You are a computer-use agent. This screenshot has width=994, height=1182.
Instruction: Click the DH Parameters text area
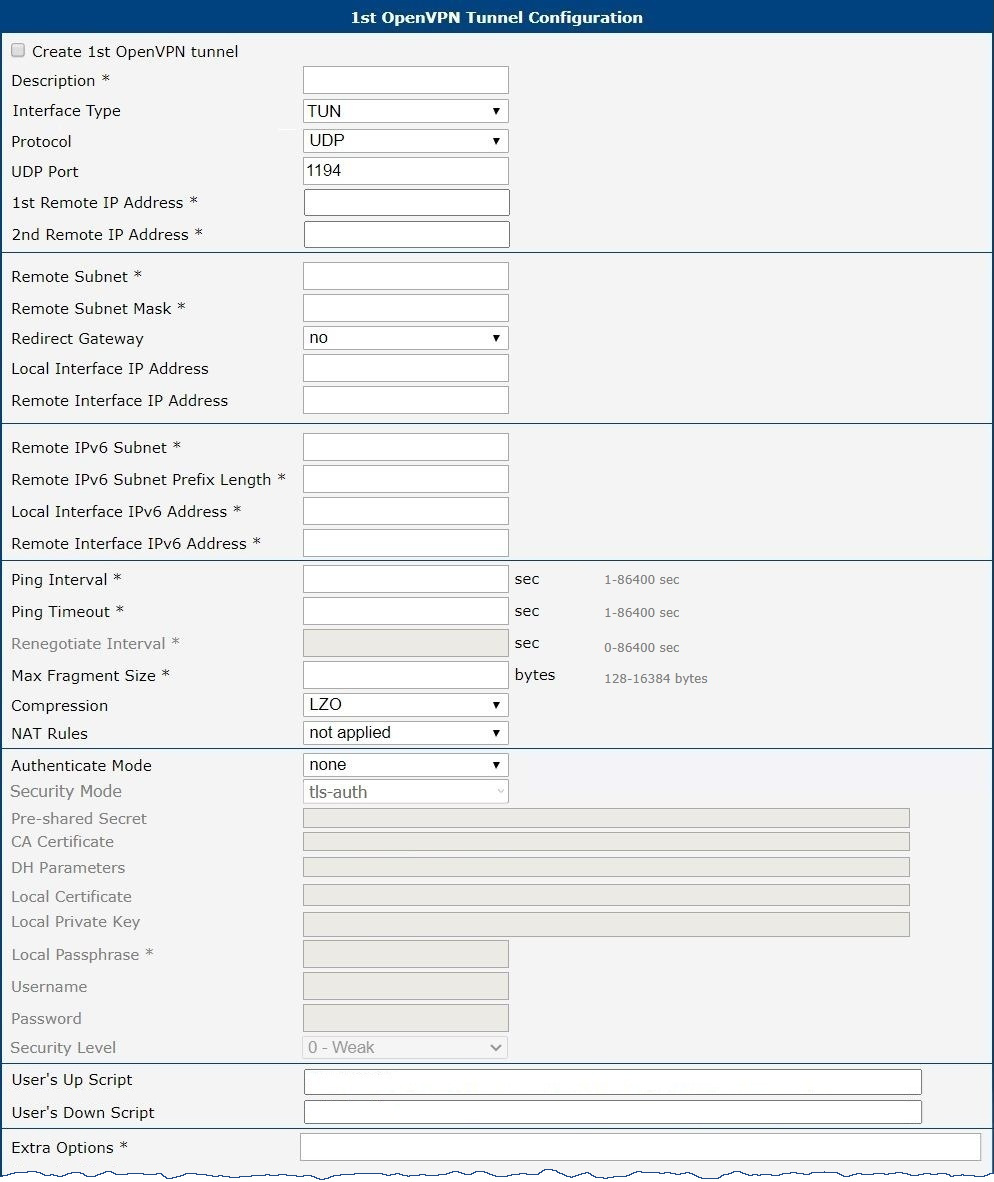606,867
